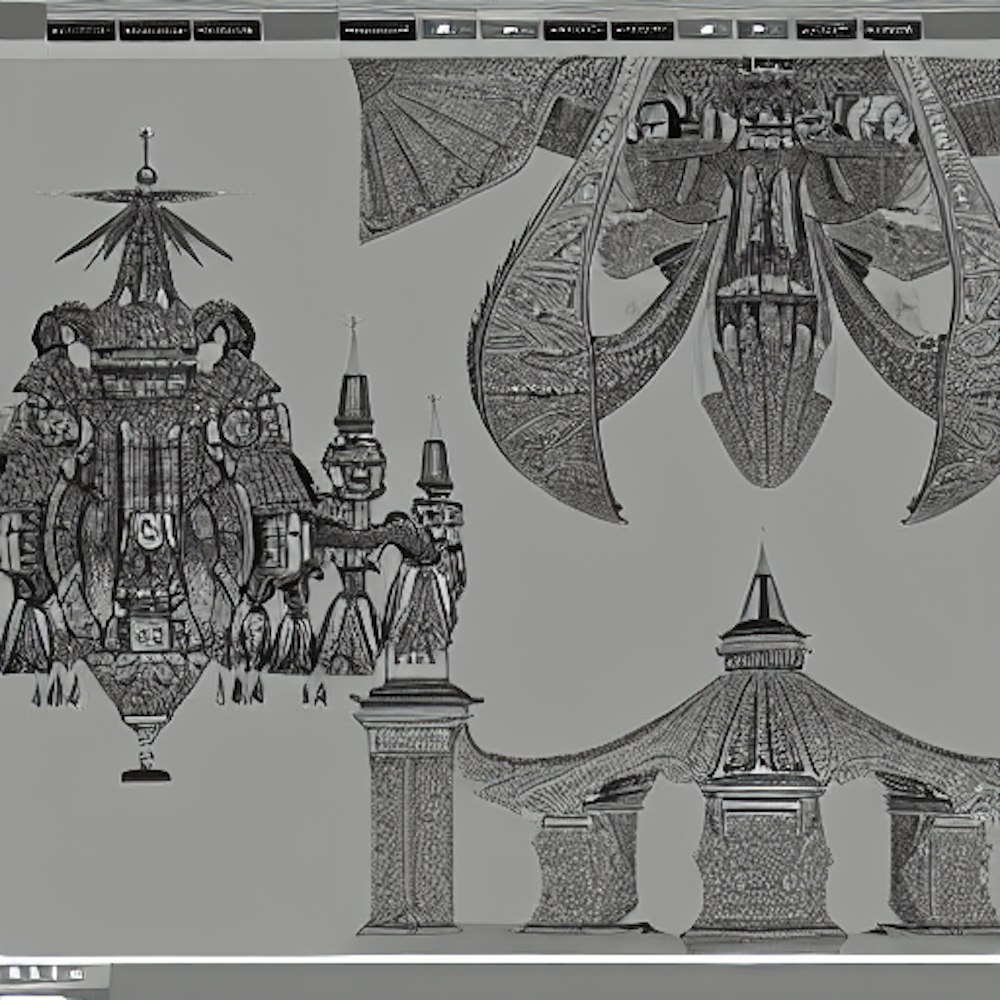Select the ornate chandelier-shaped drawing on the canvas
Image resolution: width=1000 pixels, height=1000 pixels.
(150, 480)
